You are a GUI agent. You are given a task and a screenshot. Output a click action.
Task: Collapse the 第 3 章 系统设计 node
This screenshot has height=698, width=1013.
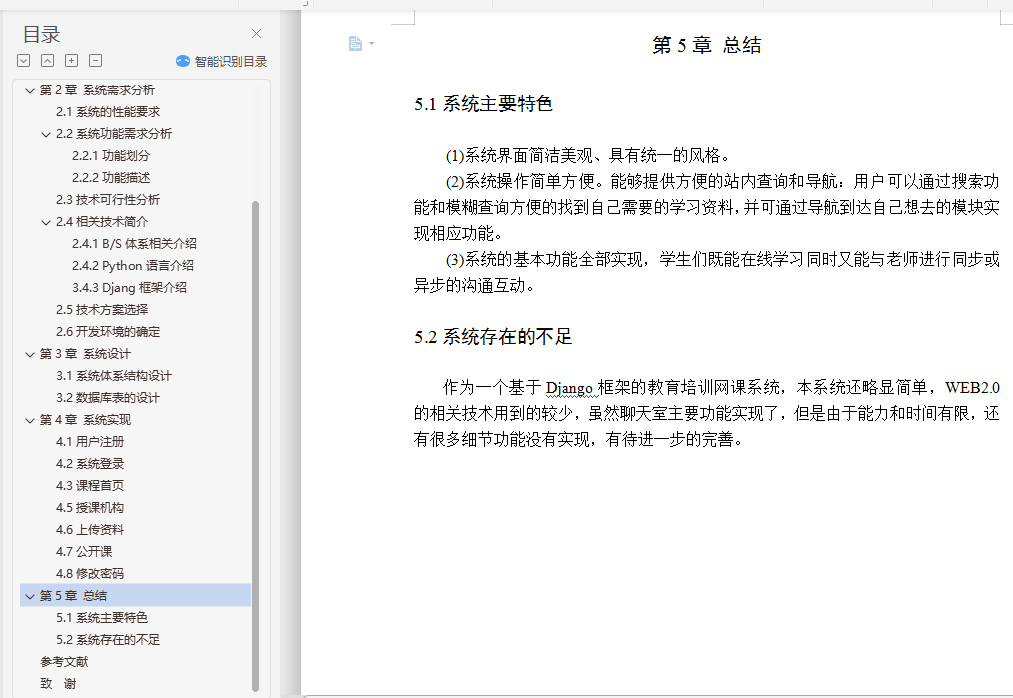click(x=30, y=354)
